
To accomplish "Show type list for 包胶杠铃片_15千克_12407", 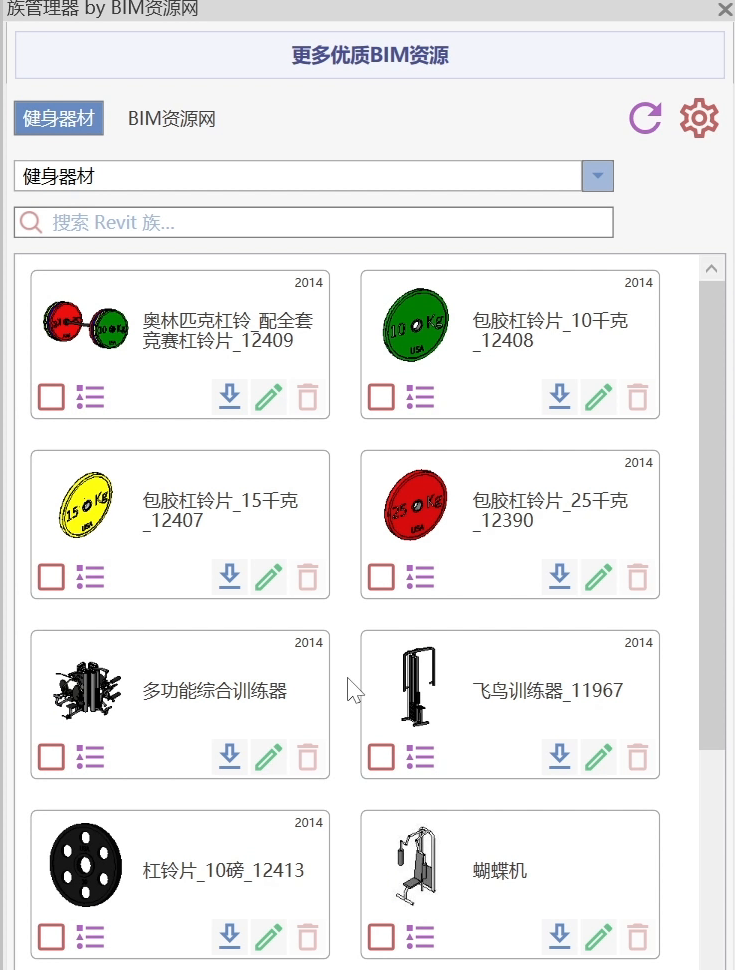I will click(90, 577).
